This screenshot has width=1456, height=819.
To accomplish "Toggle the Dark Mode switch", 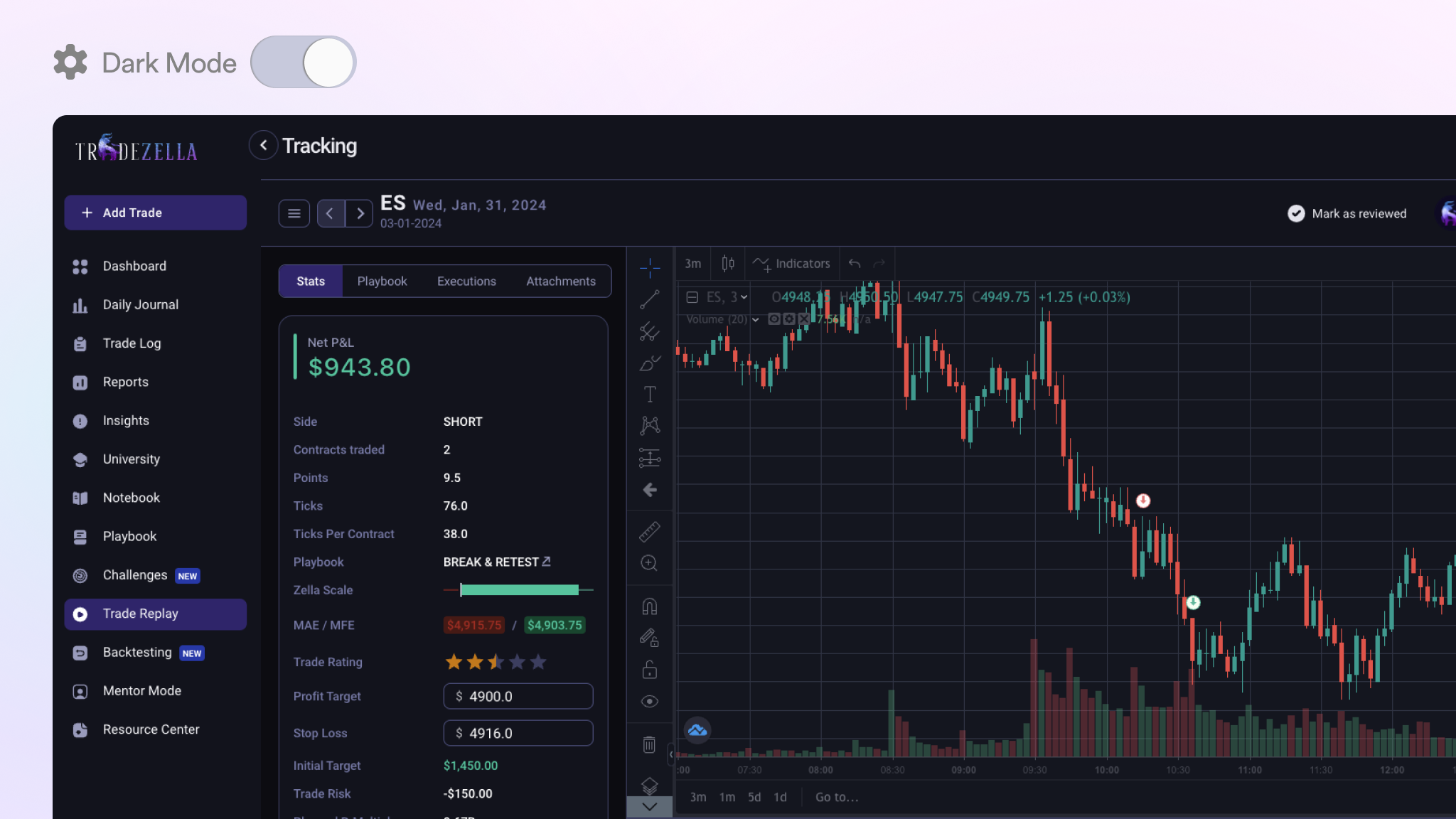I will tap(304, 63).
